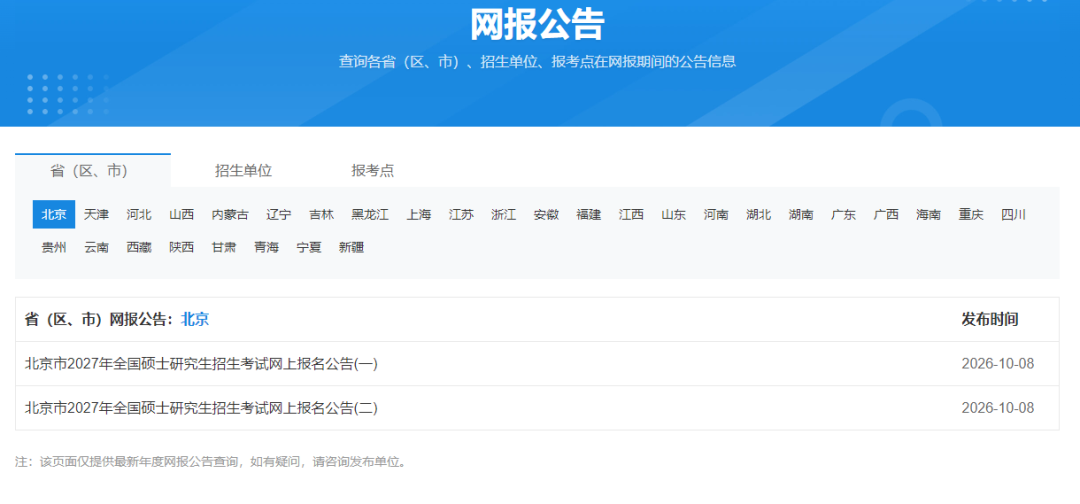1080x504 pixels.
Task: Choose 天津 from the province list
Action: pos(96,215)
